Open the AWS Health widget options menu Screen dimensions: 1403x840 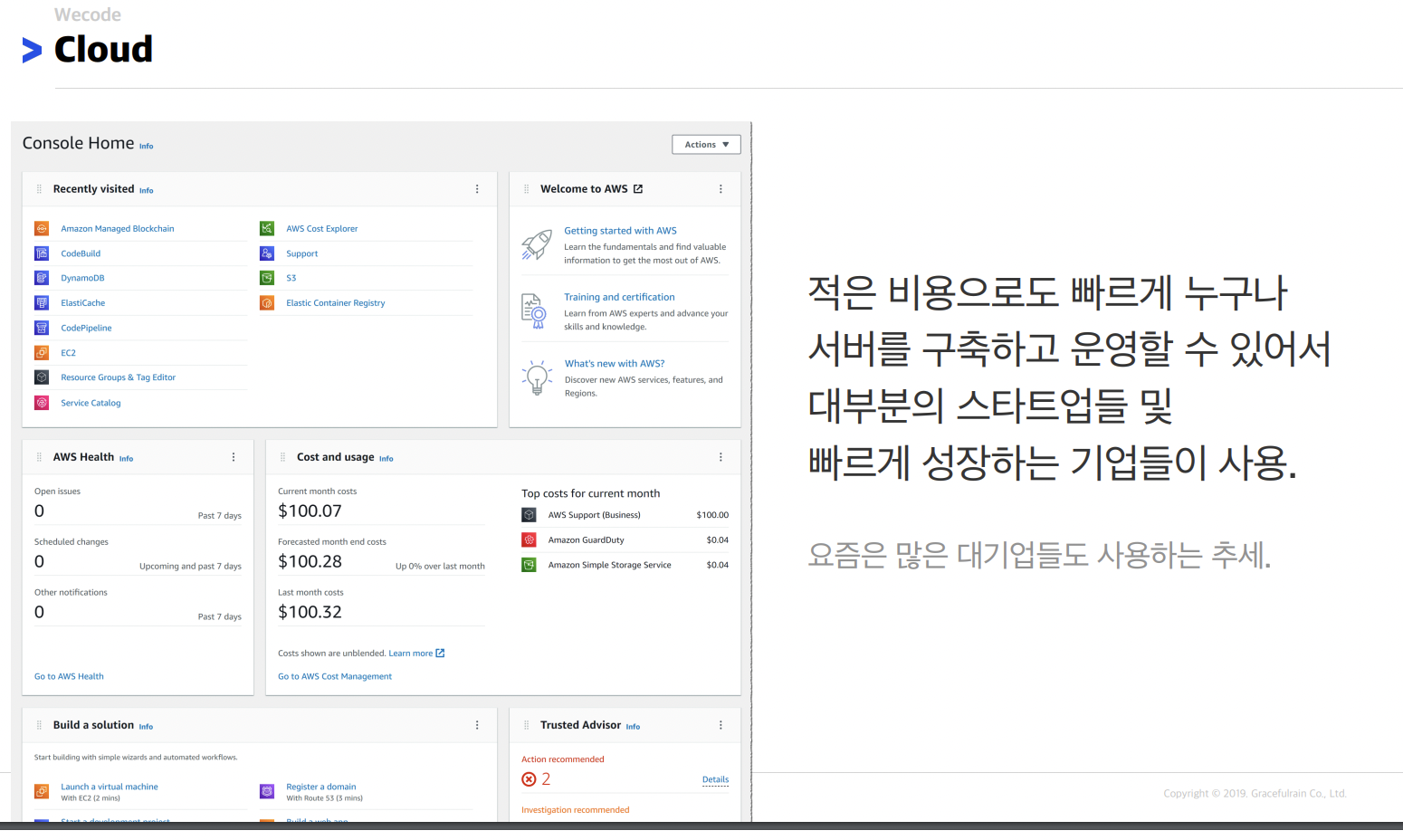[x=234, y=457]
